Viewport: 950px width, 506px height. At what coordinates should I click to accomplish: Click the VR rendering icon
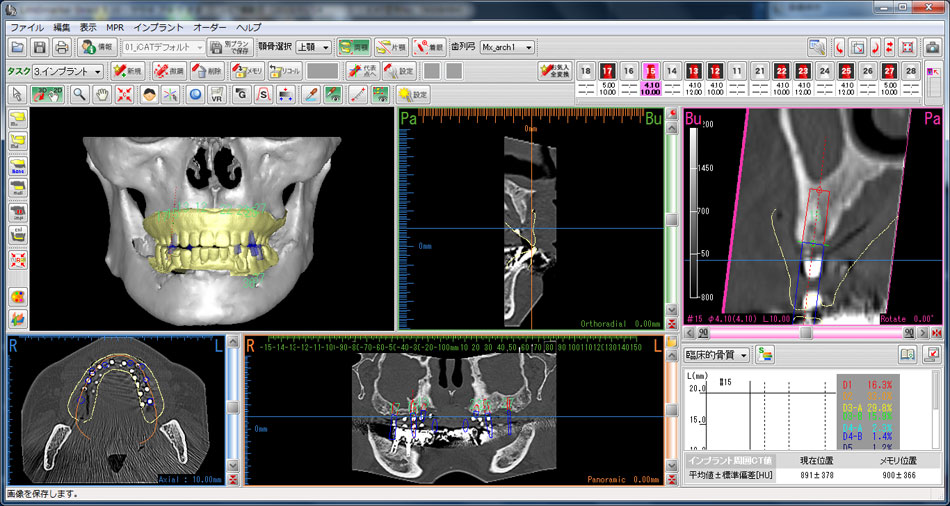point(217,94)
